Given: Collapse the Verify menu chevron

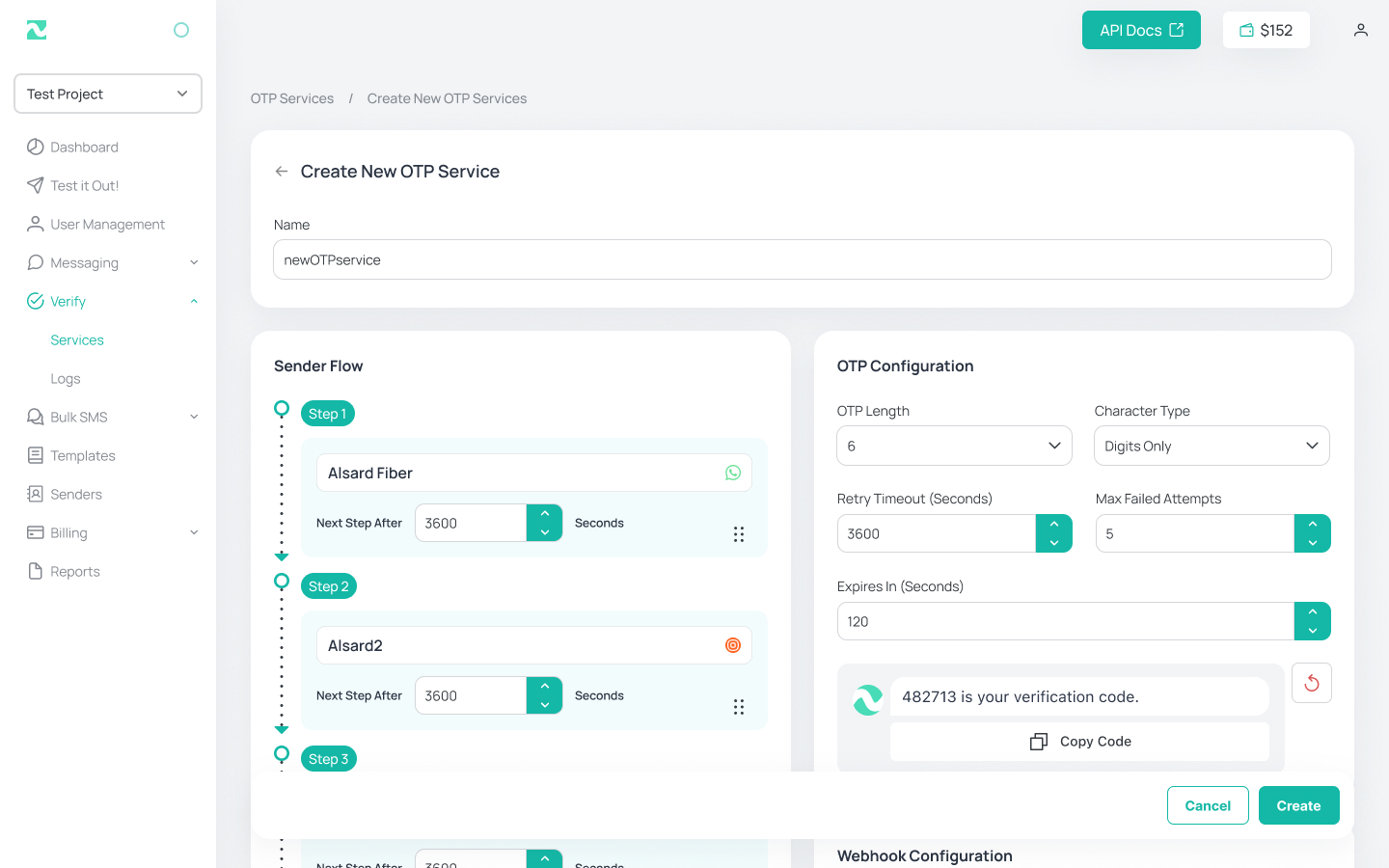Looking at the screenshot, I should [194, 301].
